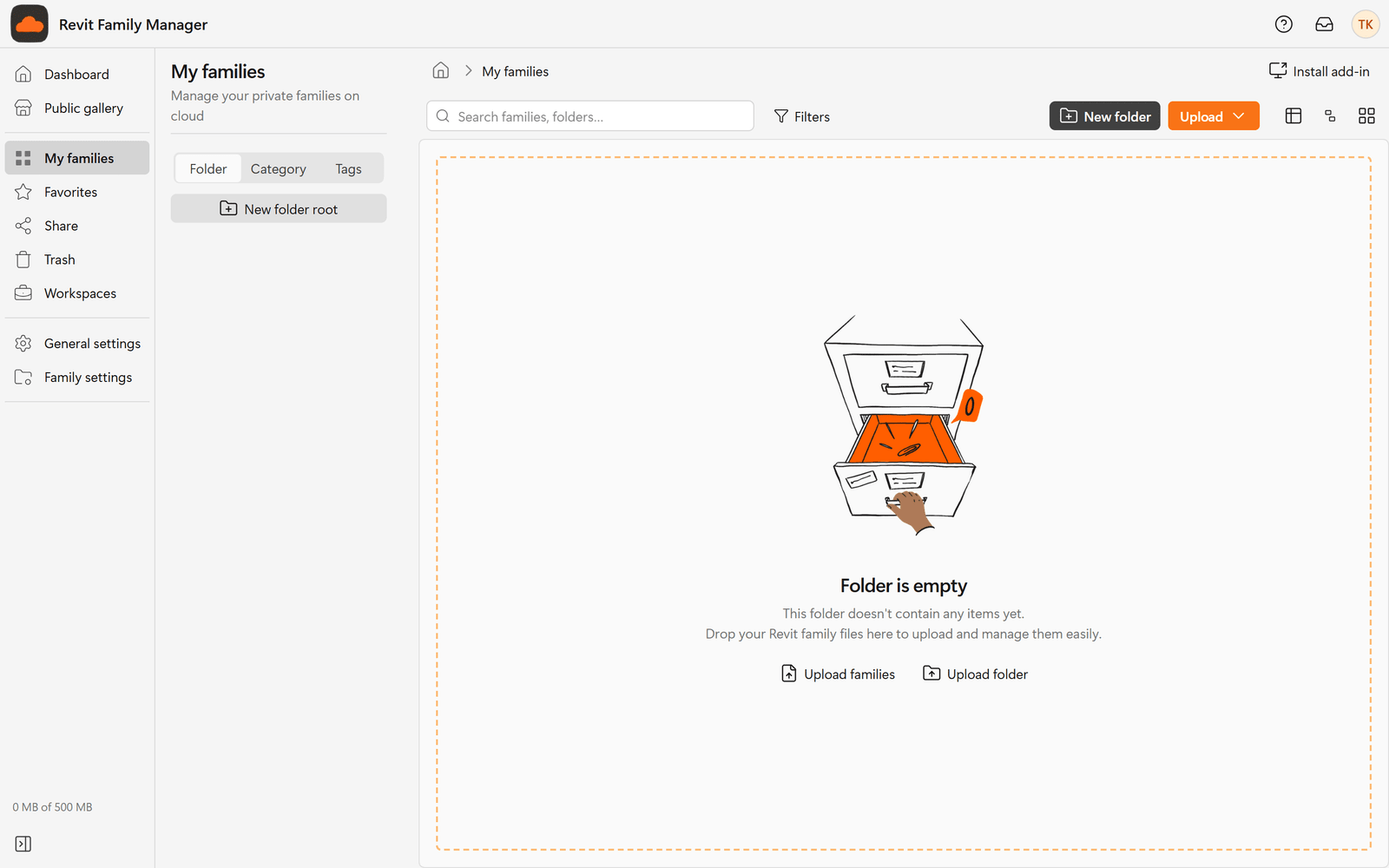Open Dashboard from the sidebar

click(77, 75)
